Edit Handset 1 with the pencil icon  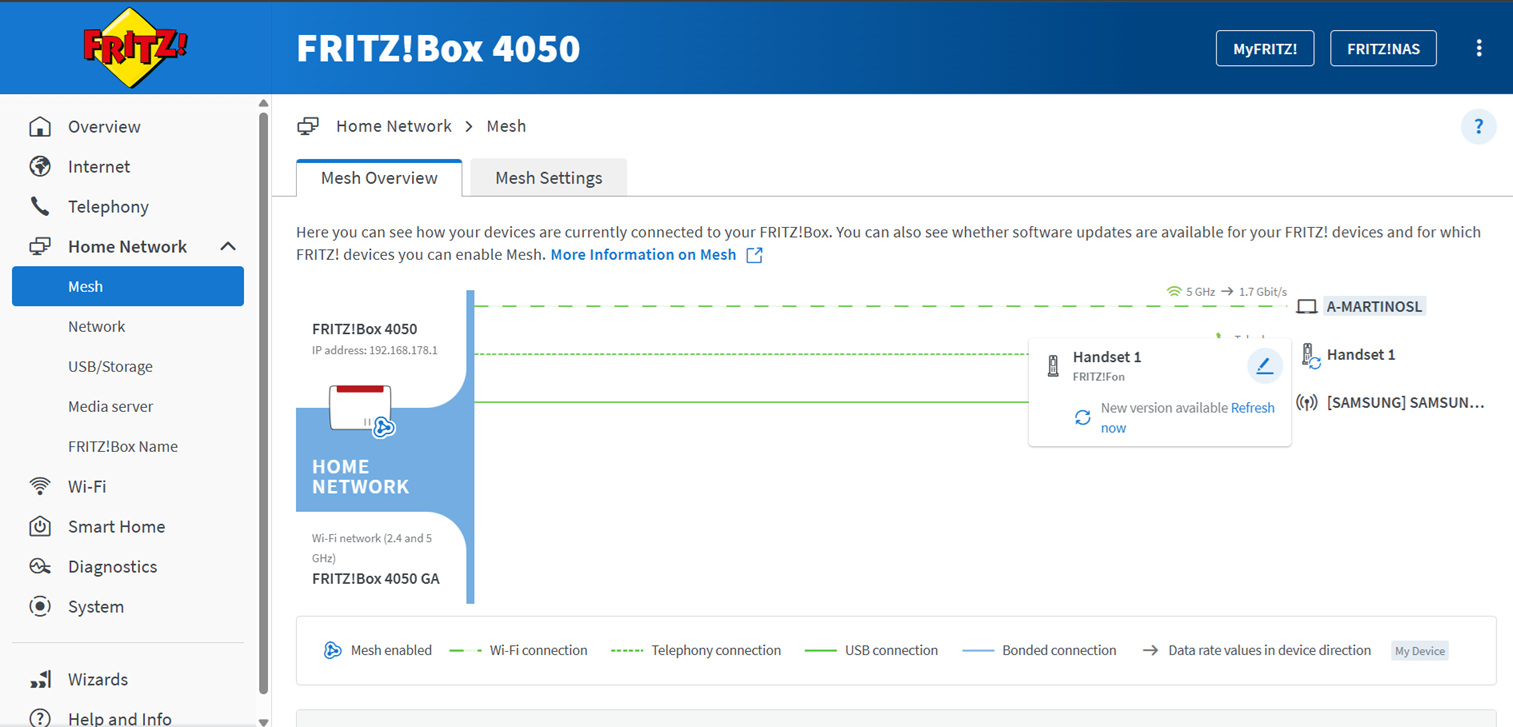1265,366
